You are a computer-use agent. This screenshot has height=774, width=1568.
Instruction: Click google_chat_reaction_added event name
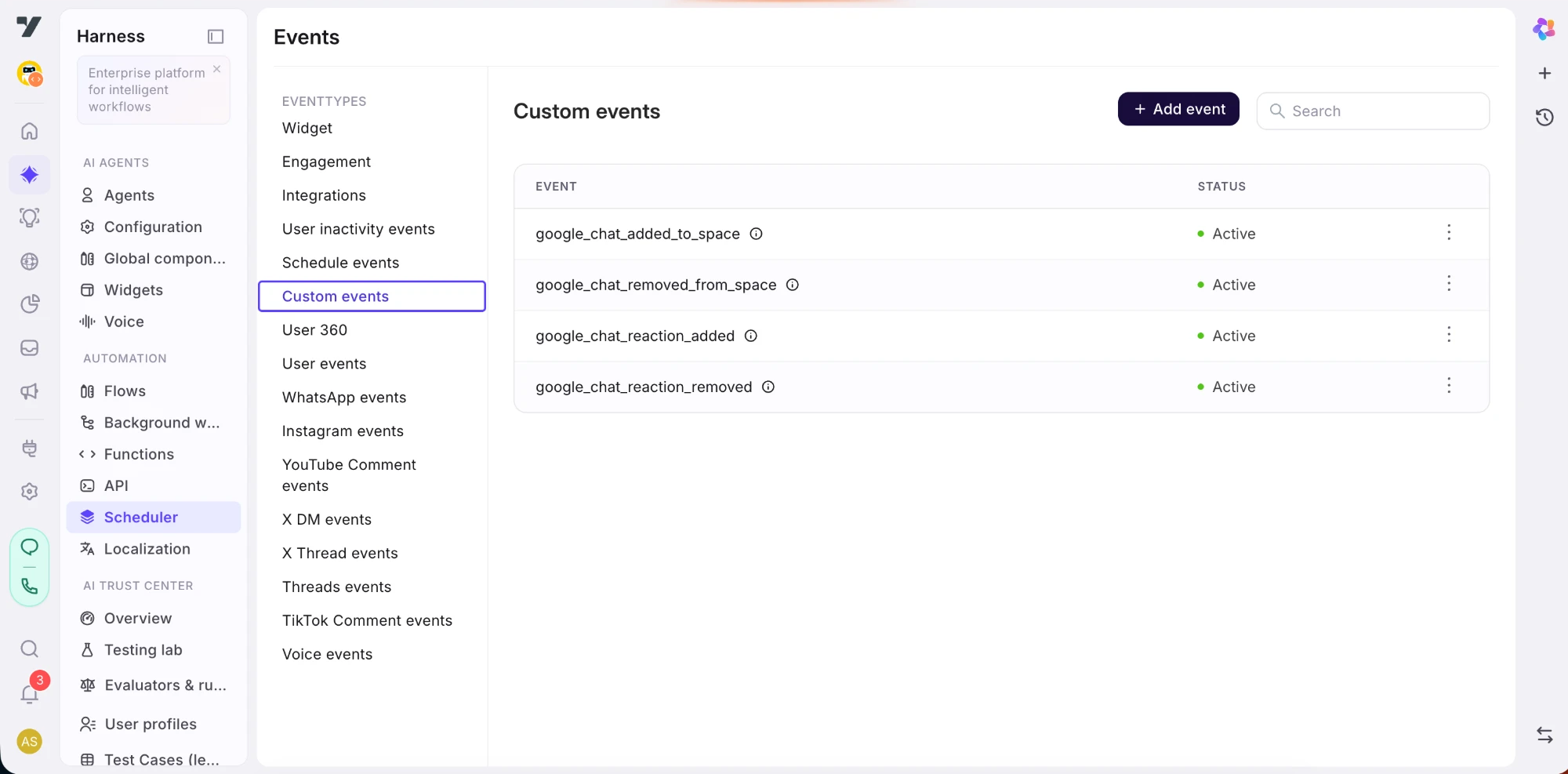pos(635,336)
